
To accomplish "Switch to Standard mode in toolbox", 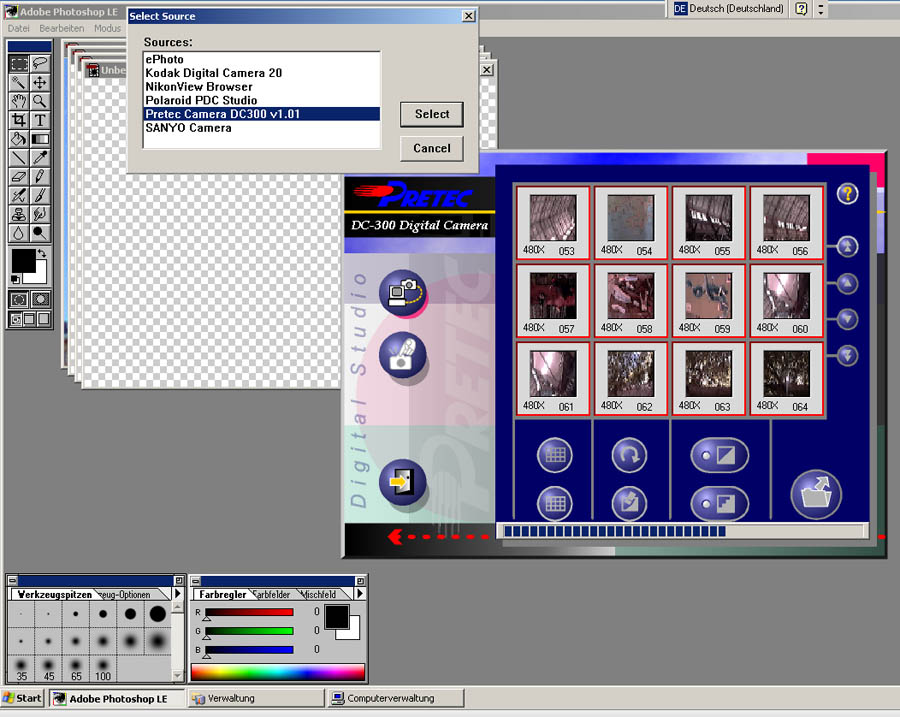I will [x=19, y=299].
